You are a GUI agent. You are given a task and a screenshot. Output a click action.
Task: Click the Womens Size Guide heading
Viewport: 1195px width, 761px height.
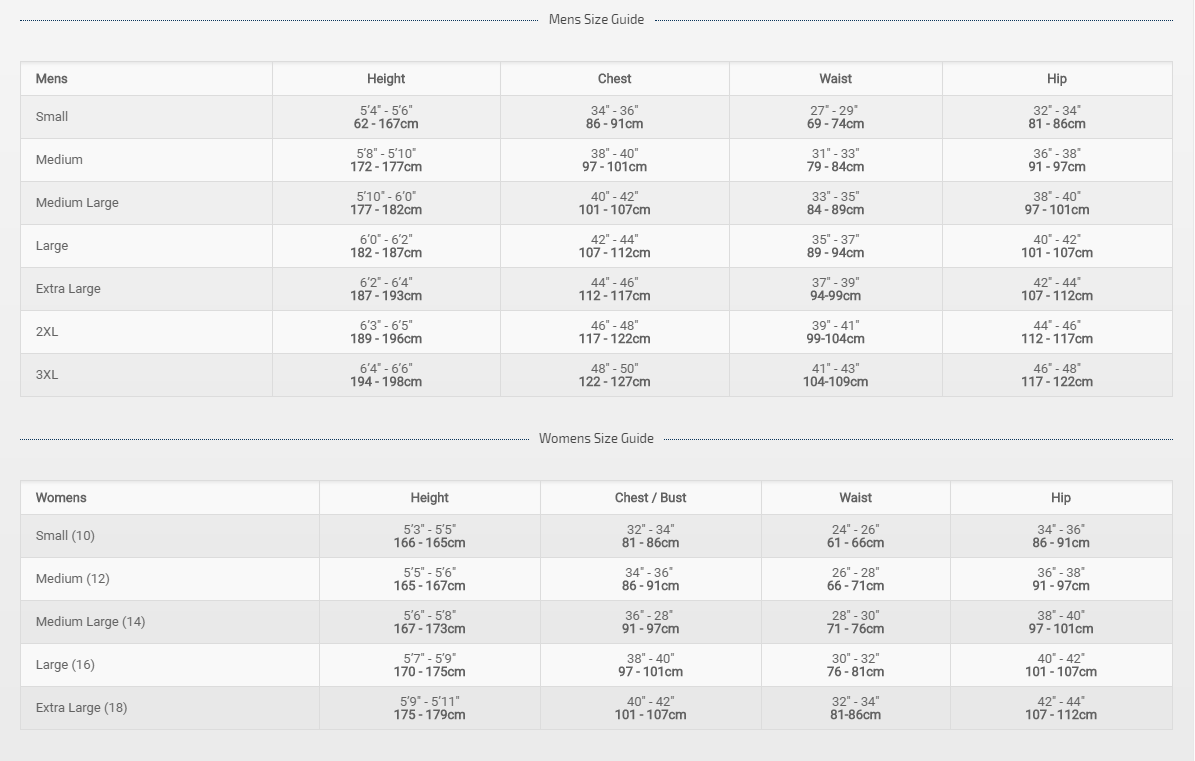coord(596,438)
